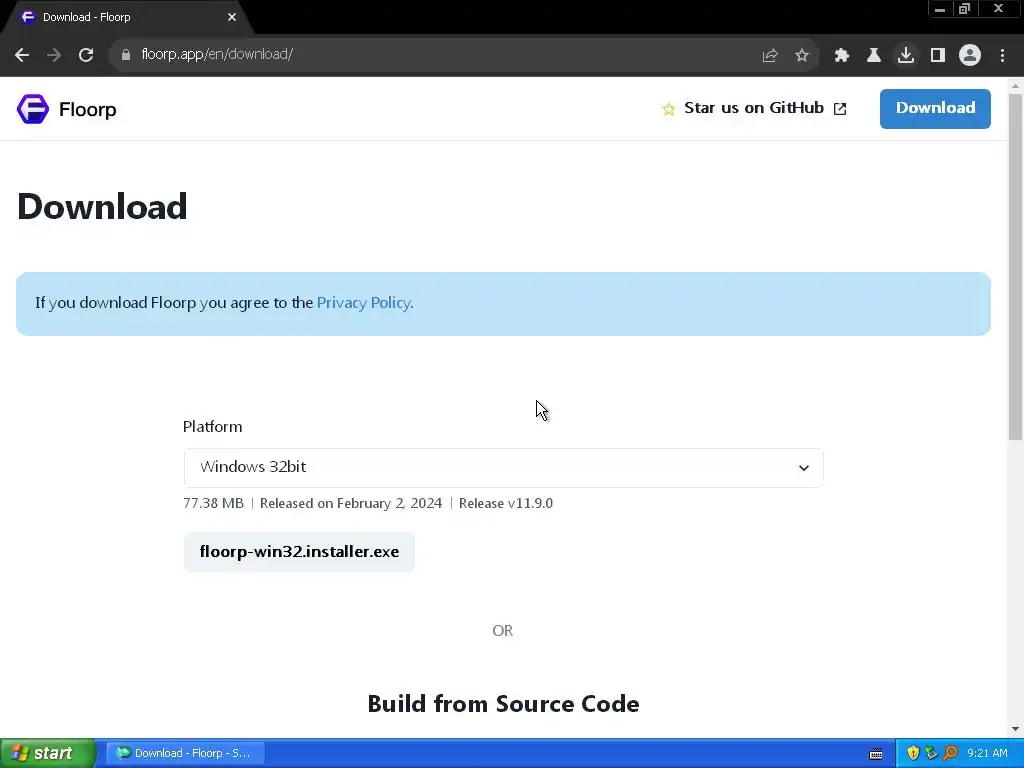
Task: Open the Windows start menu
Action: pos(47,753)
